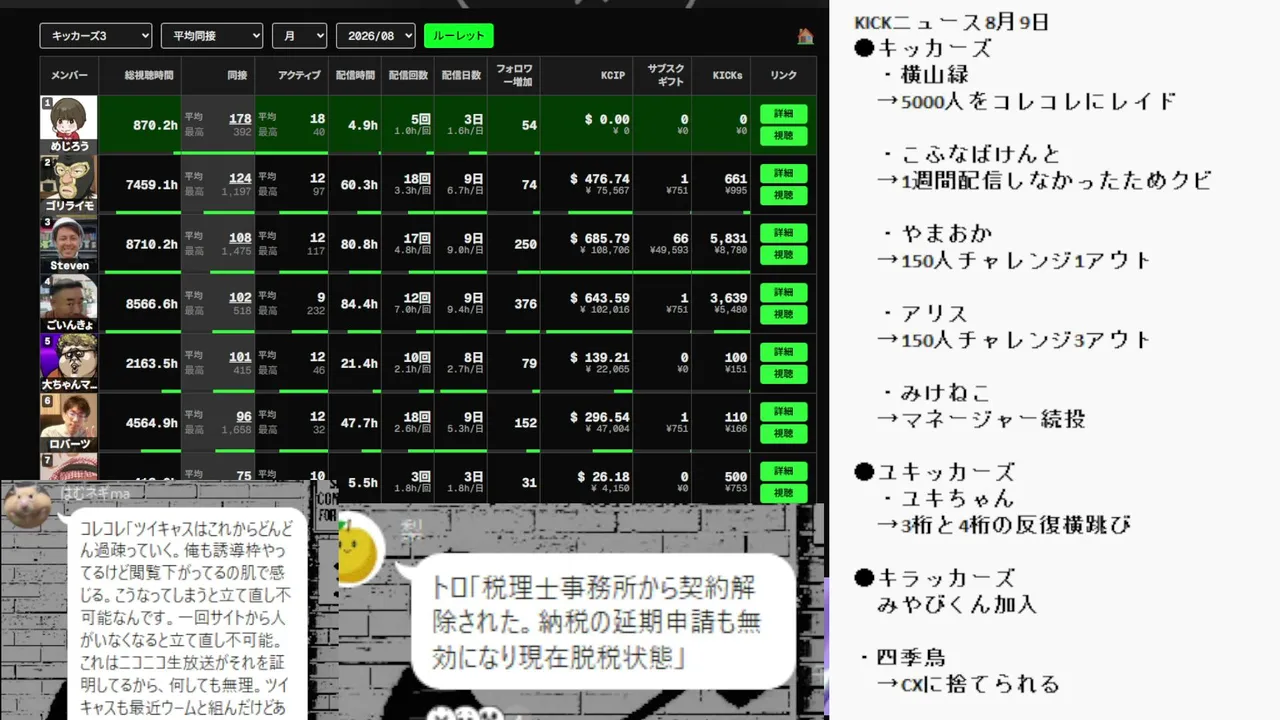Sort by the 配信時間 column header
The image size is (1280, 720).
[355, 75]
